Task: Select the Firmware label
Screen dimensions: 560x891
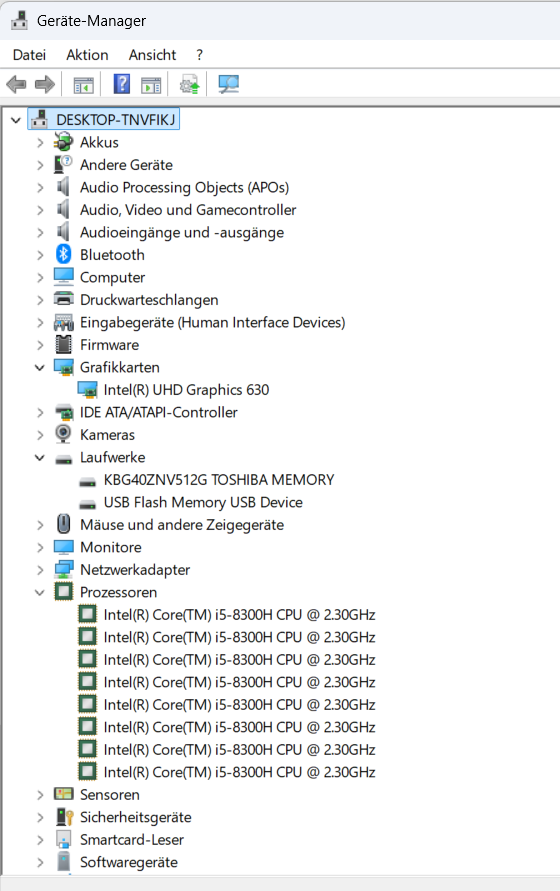Action: click(x=109, y=345)
